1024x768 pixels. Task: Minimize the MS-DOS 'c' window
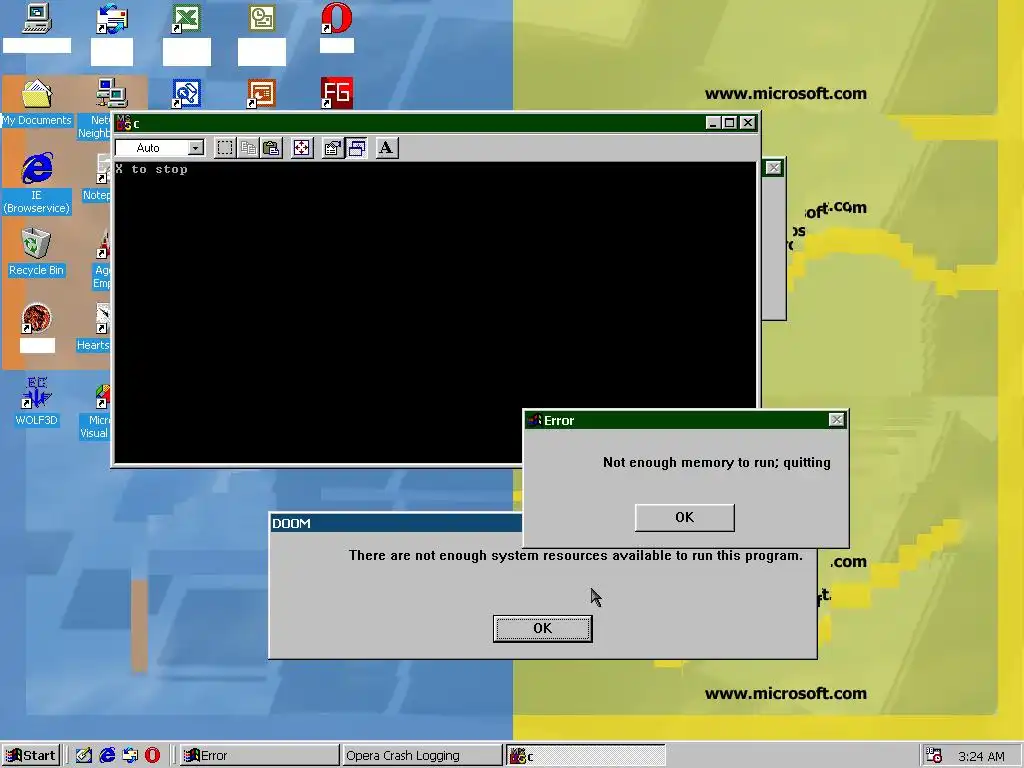coord(713,123)
